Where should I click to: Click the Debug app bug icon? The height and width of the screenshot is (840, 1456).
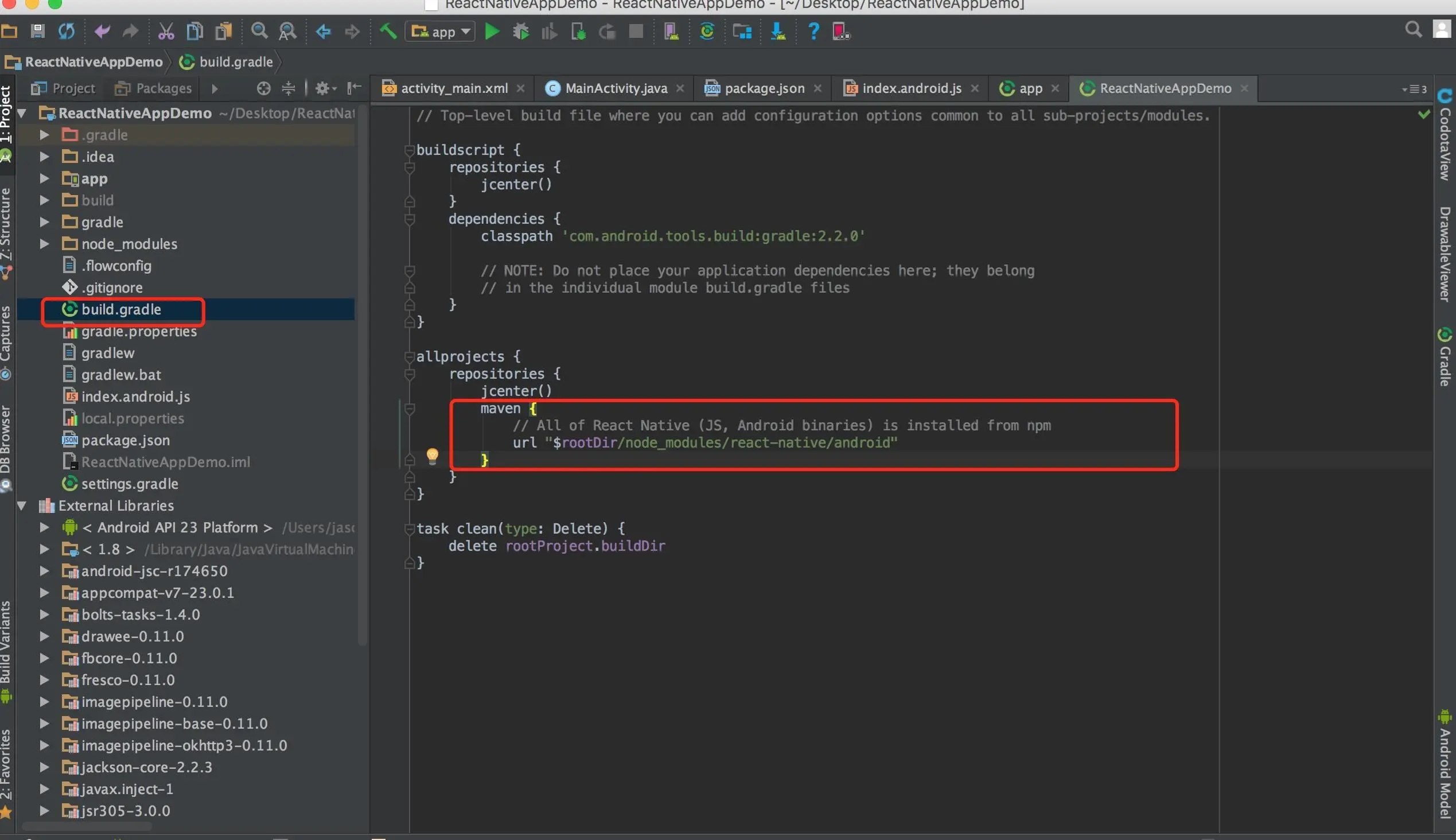[x=521, y=32]
